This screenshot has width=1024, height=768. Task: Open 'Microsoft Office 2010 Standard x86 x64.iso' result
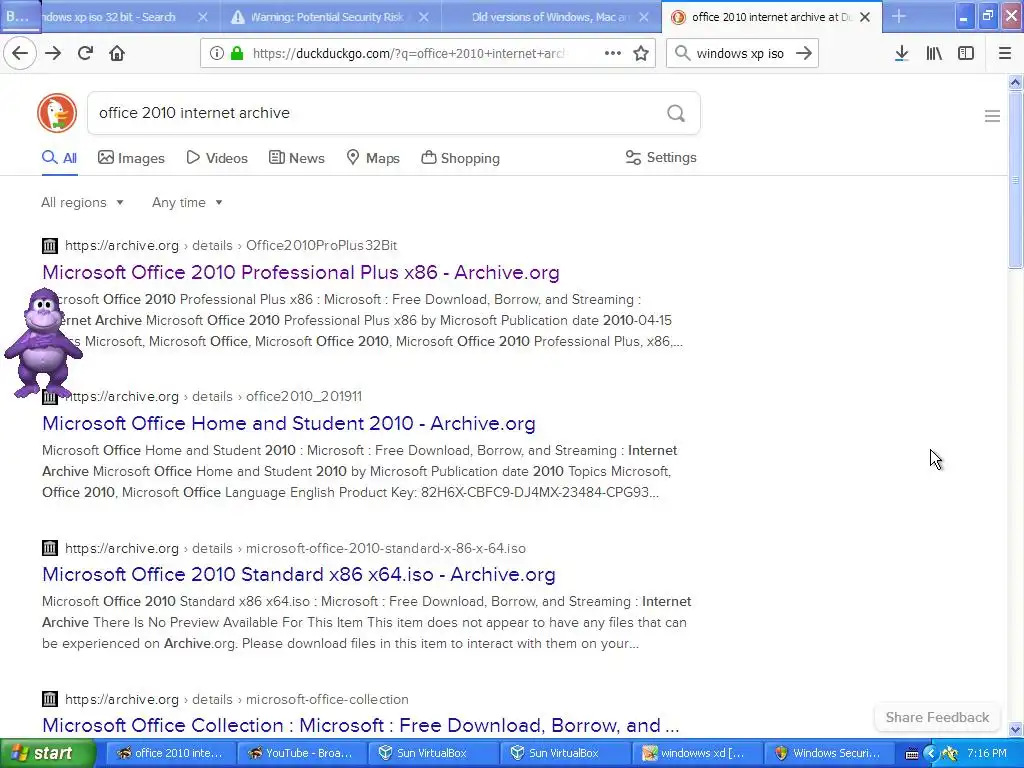click(298, 574)
